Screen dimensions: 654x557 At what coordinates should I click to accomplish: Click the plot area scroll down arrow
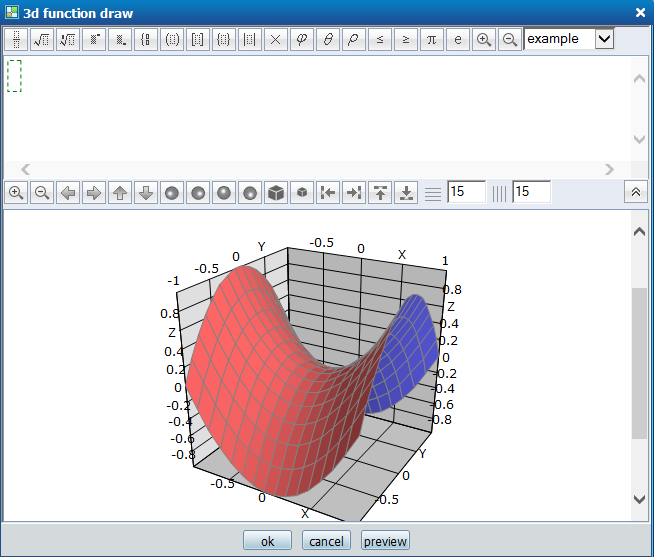(639, 499)
